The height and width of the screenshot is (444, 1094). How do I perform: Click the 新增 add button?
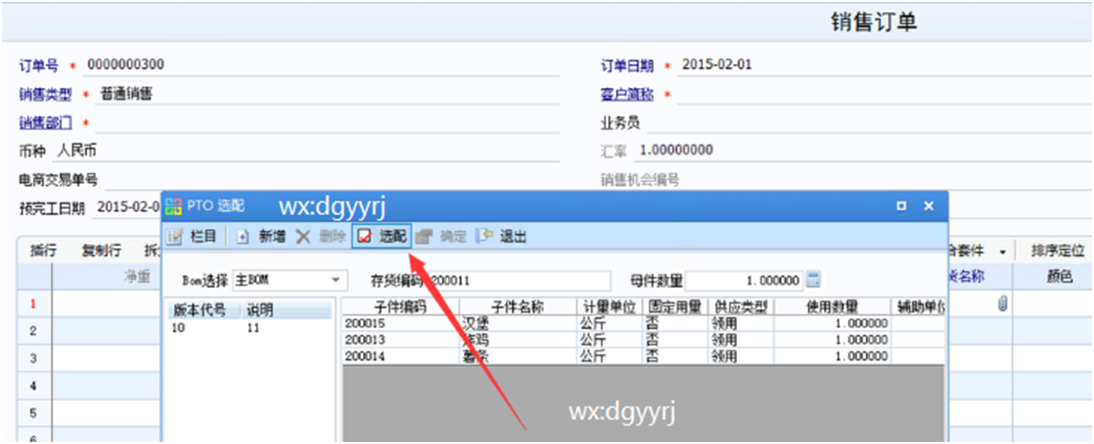pos(262,237)
